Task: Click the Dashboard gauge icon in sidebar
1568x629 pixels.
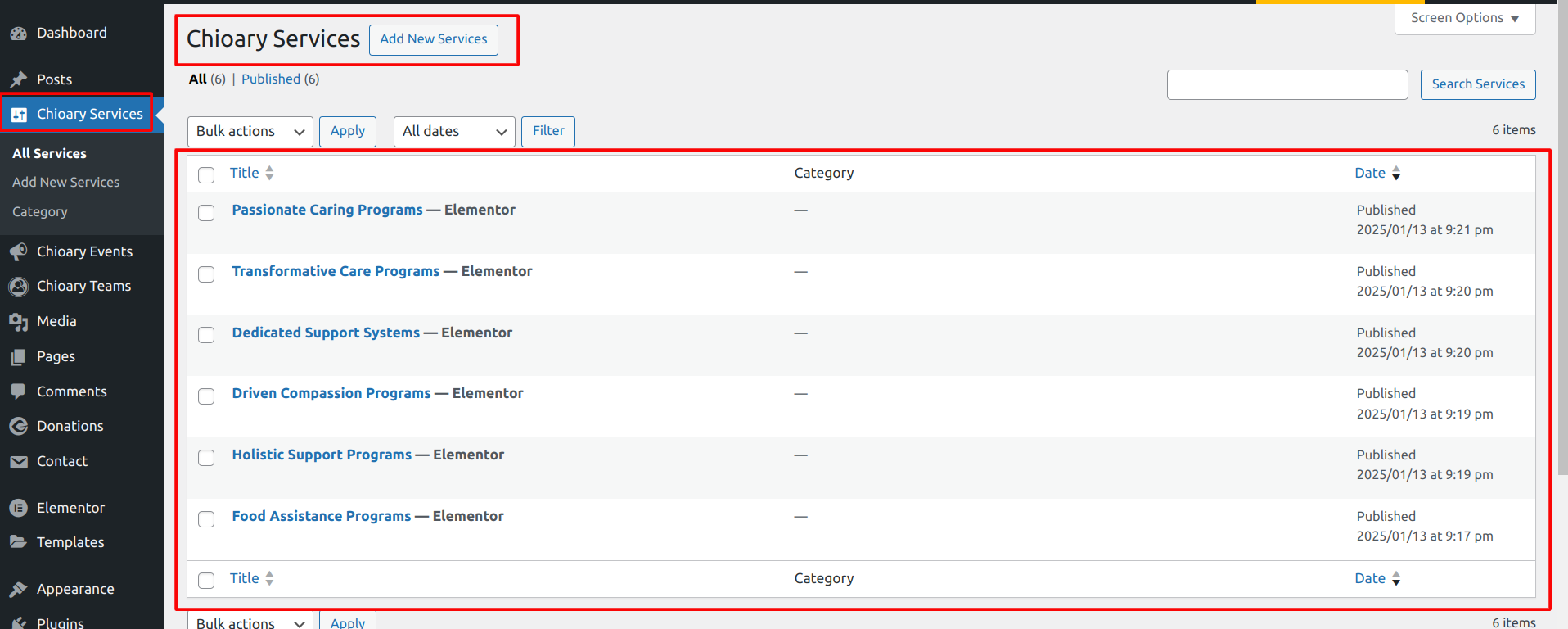Action: [x=18, y=34]
